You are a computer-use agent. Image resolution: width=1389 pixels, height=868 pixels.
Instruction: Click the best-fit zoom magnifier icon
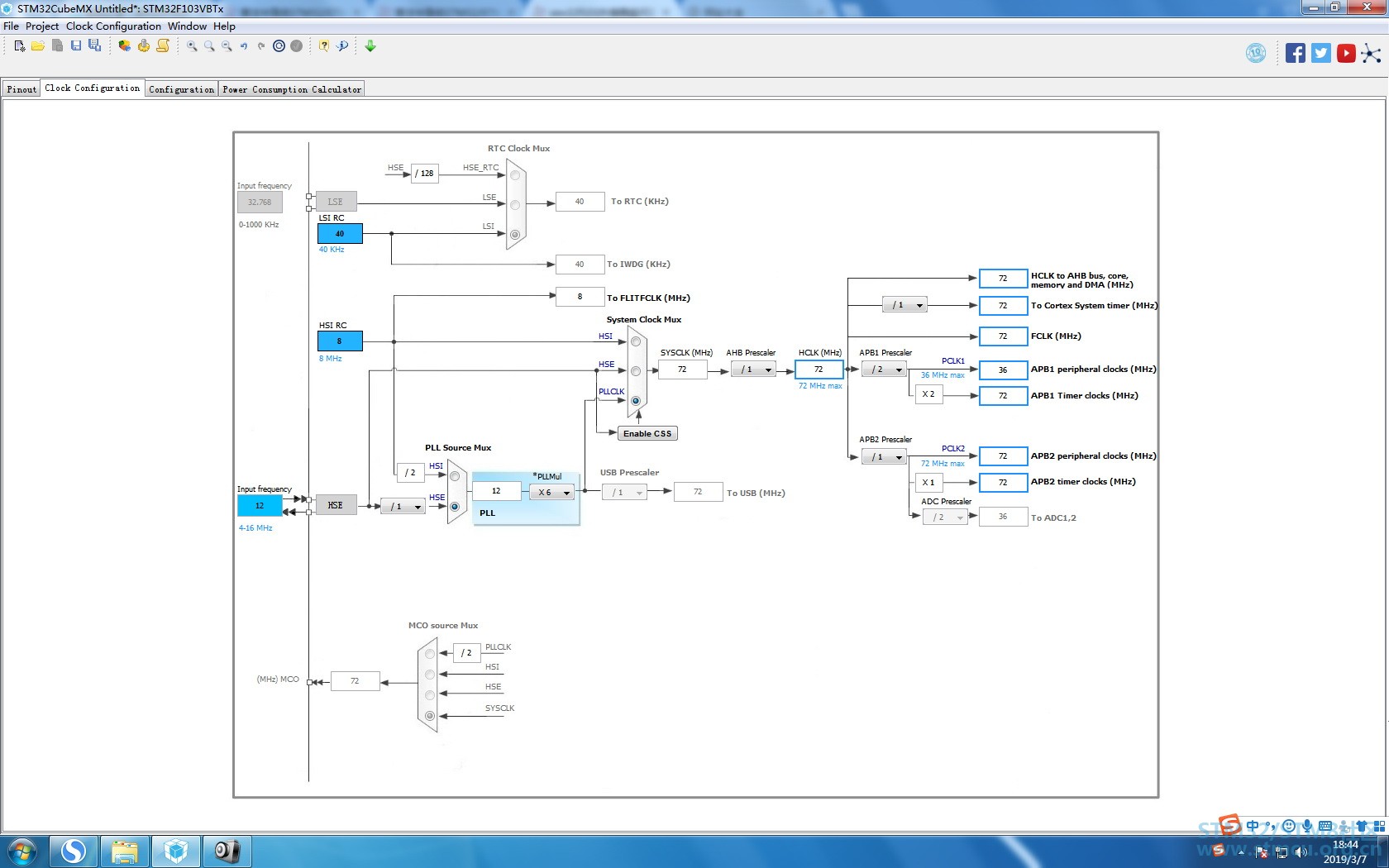coord(209,46)
